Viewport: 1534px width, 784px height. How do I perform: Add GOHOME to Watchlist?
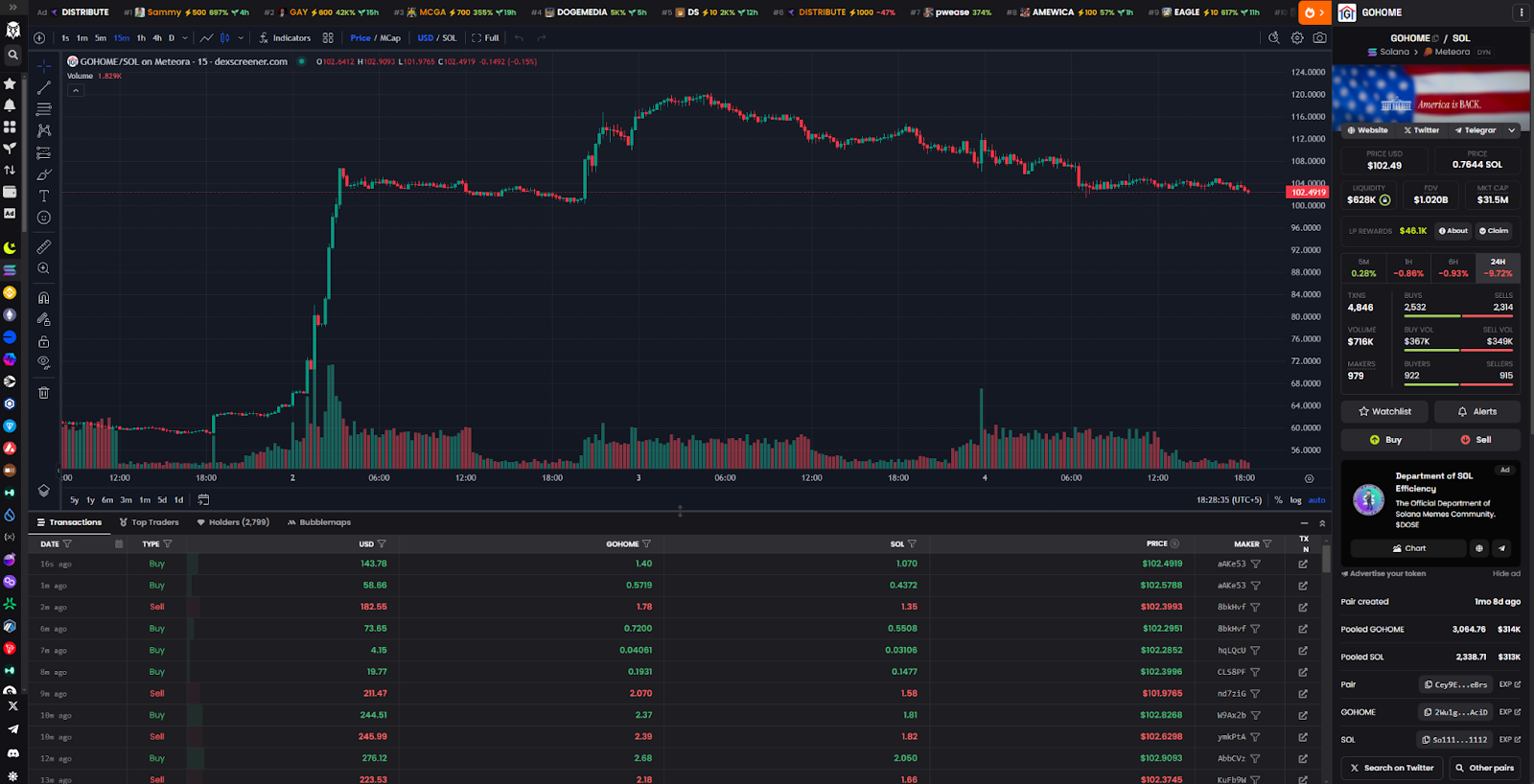(1384, 411)
